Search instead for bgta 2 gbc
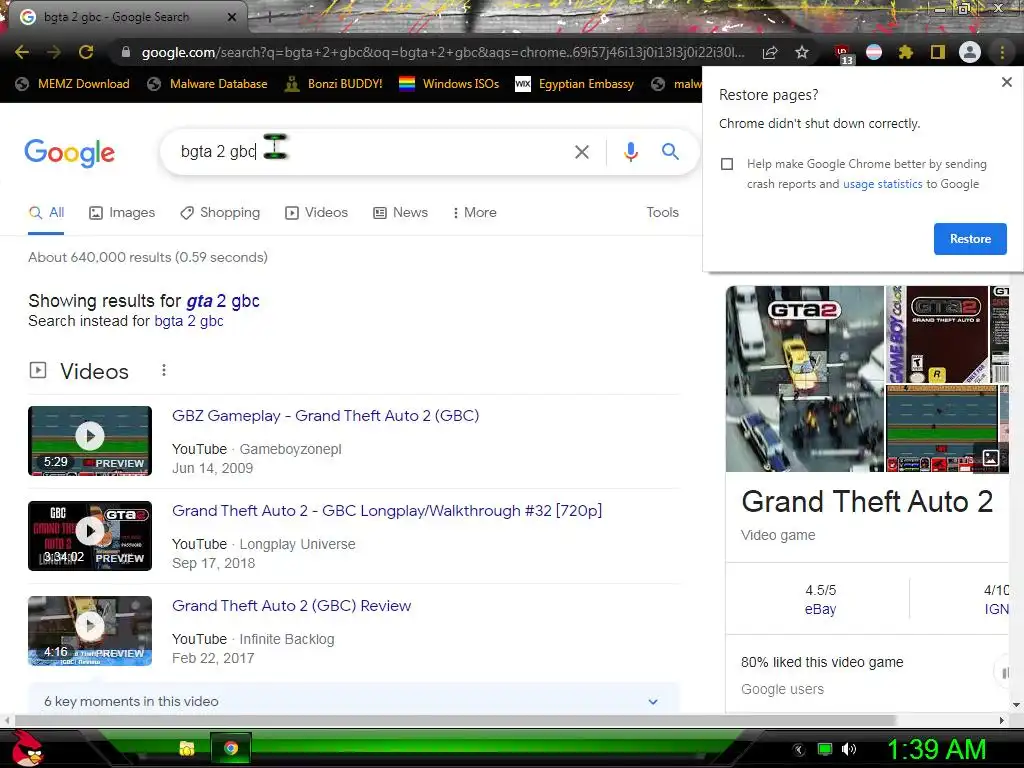 189,321
